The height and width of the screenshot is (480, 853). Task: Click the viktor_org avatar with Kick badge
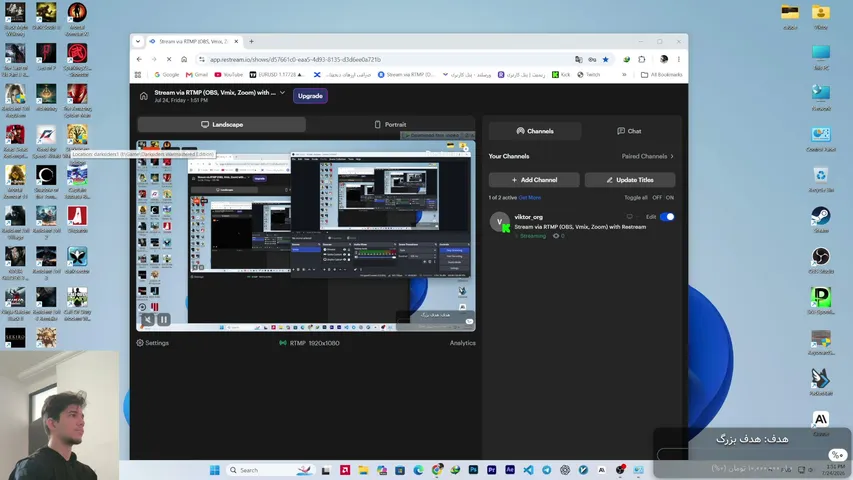[499, 222]
